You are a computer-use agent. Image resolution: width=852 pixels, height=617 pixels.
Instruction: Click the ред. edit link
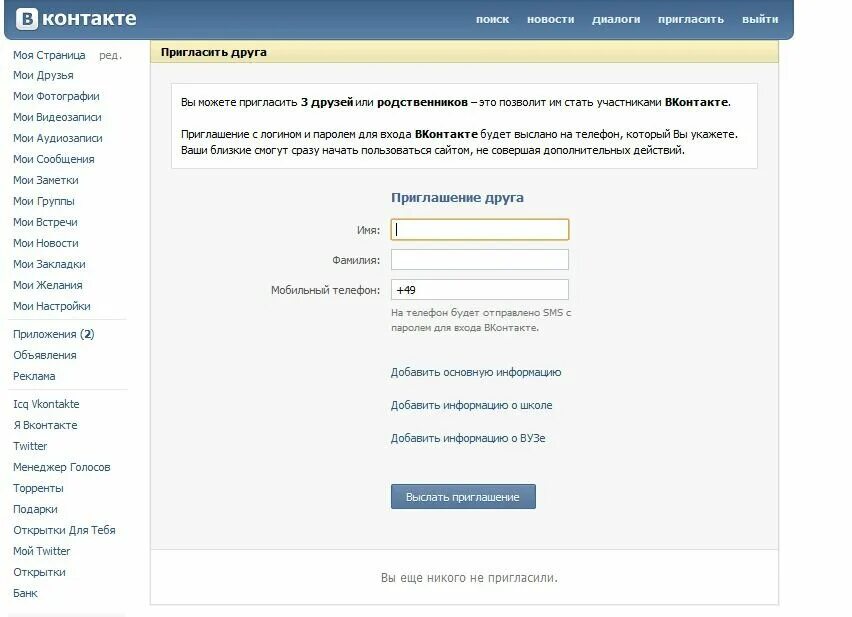point(110,55)
